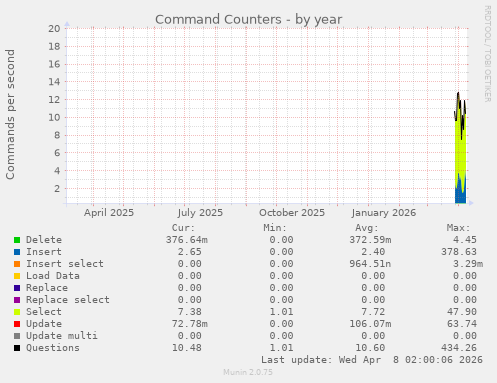Click the Questions legend label
Image resolution: width=497 pixels, height=383 pixels.
click(53, 348)
